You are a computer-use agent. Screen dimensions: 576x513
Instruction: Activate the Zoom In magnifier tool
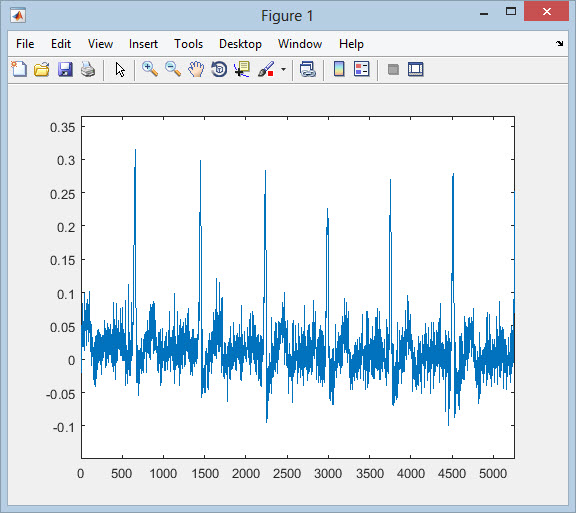pyautogui.click(x=150, y=69)
